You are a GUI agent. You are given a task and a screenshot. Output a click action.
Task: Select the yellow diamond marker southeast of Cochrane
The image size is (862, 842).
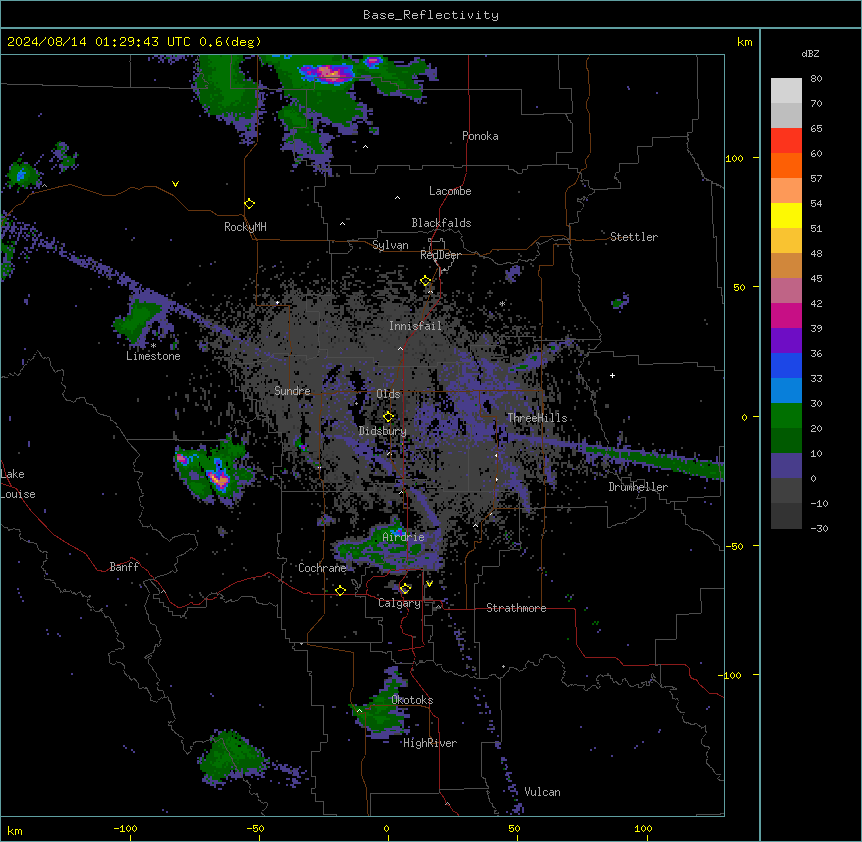(340, 591)
